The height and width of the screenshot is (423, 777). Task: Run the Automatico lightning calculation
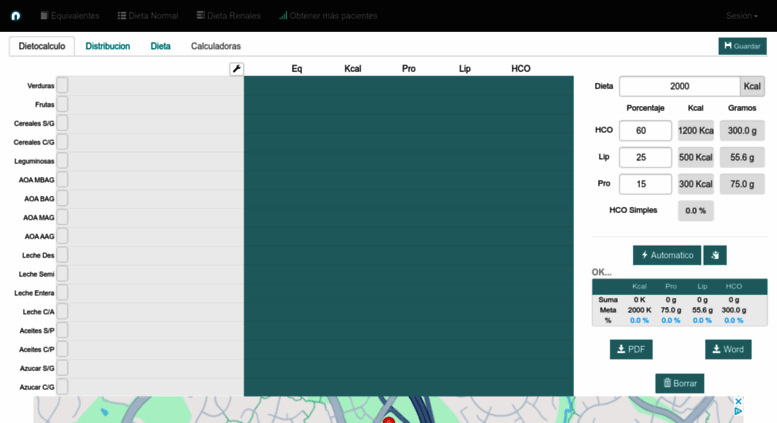pyautogui.click(x=667, y=255)
